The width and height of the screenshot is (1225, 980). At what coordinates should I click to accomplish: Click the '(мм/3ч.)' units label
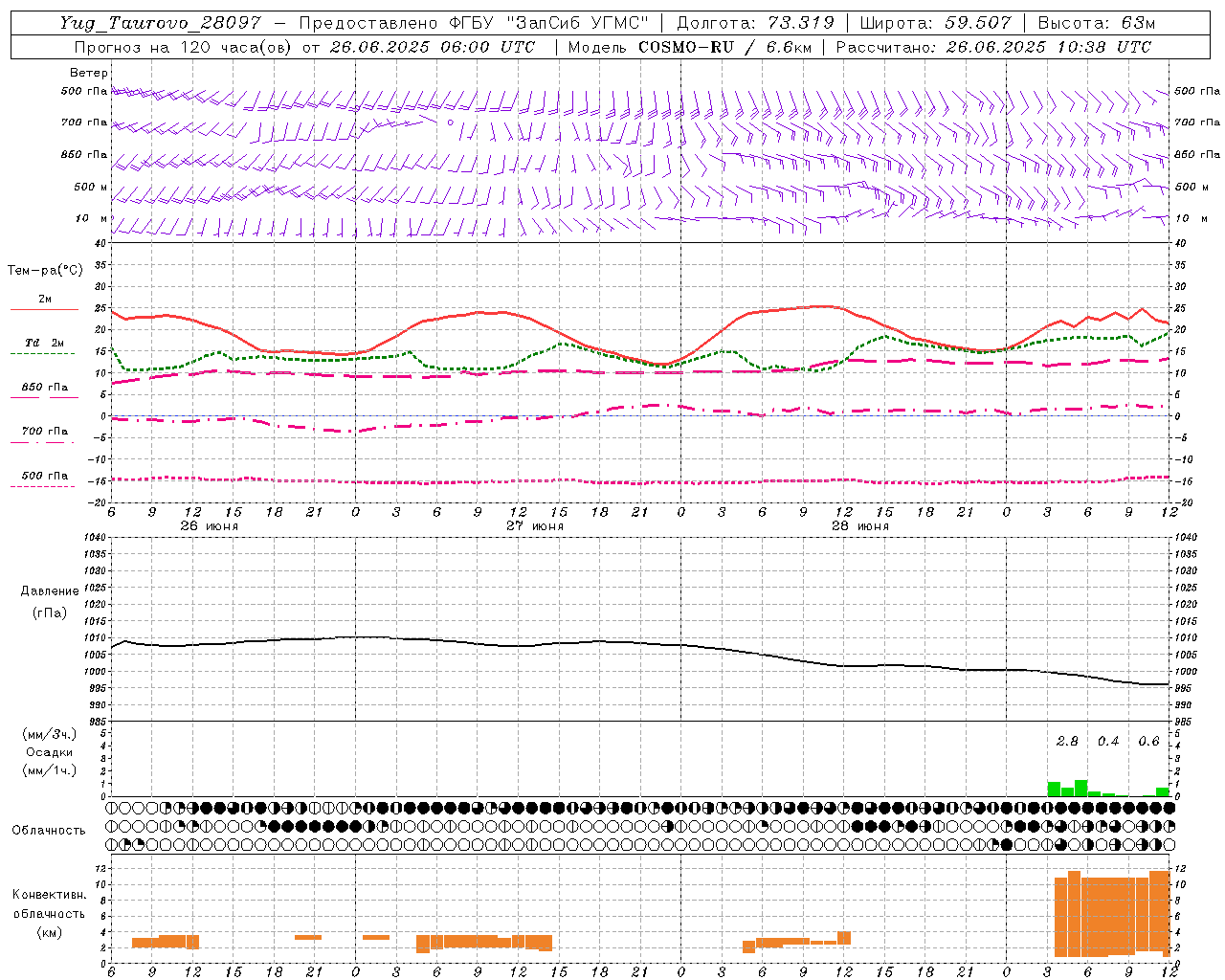point(50,735)
